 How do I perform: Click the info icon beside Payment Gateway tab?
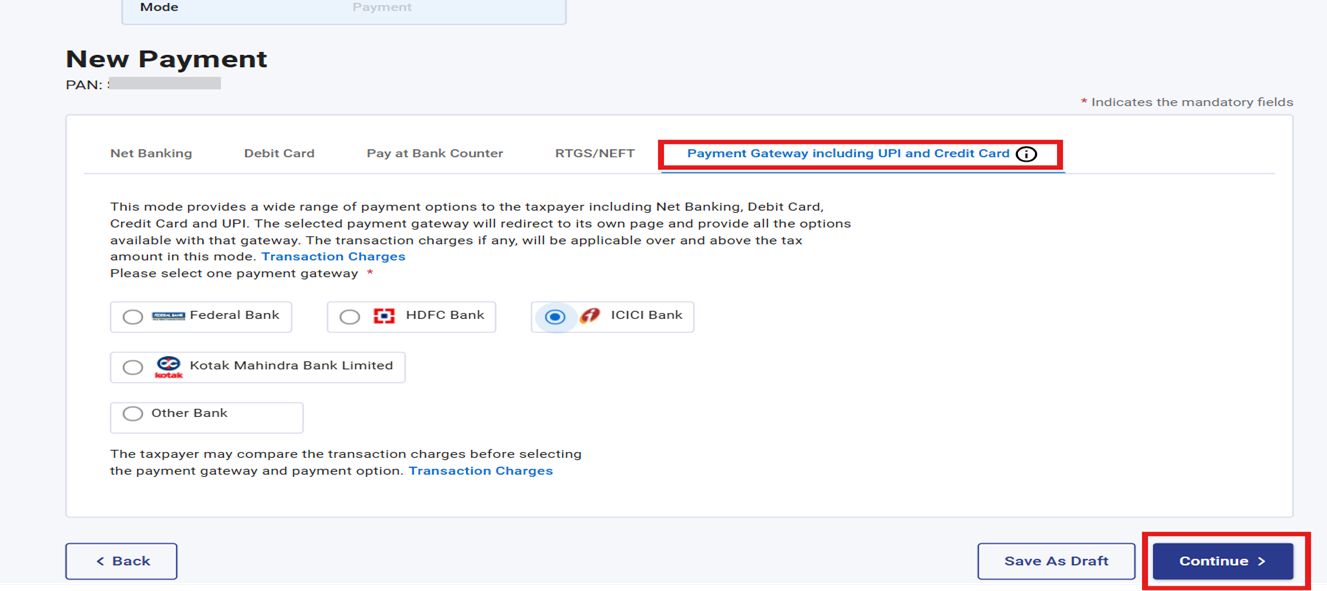[x=1026, y=154]
